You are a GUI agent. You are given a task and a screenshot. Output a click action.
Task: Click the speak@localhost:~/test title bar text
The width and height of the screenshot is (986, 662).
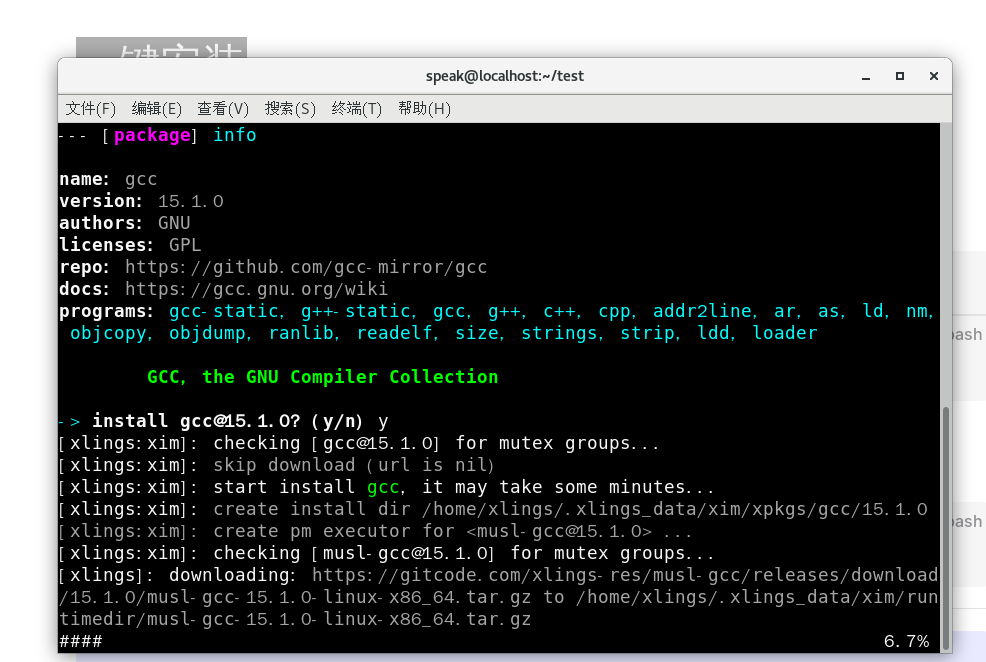tap(505, 76)
